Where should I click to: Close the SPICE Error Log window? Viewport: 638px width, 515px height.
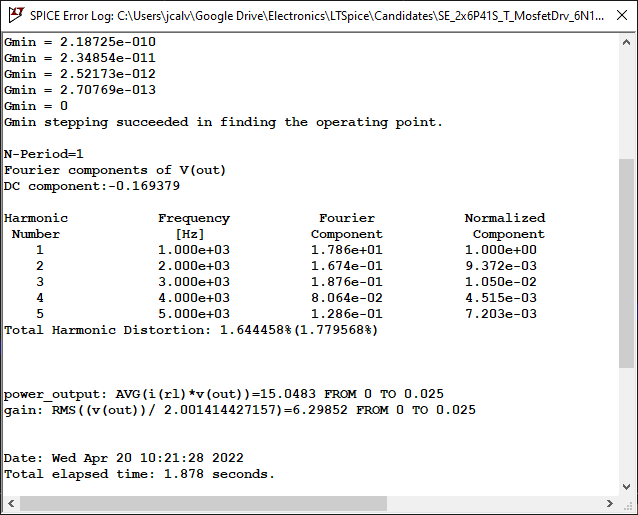[622, 15]
